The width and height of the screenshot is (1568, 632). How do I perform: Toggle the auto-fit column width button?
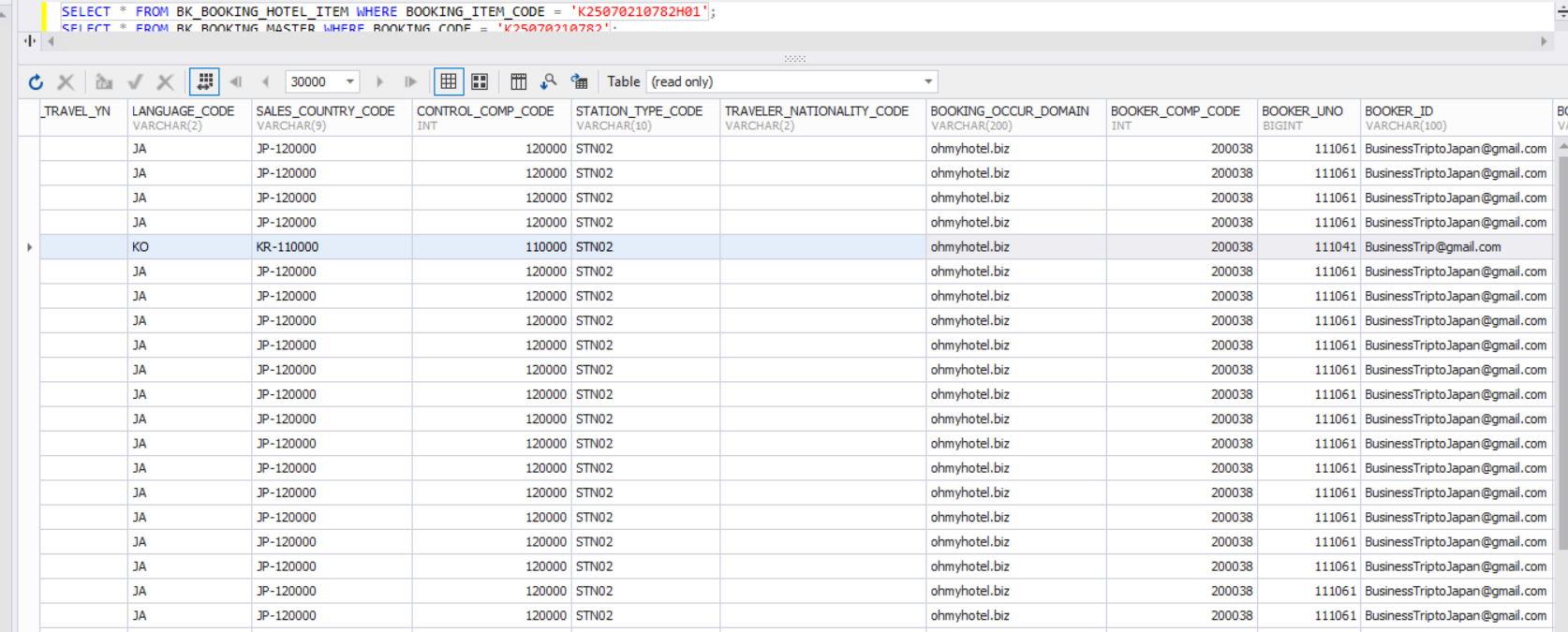(204, 82)
